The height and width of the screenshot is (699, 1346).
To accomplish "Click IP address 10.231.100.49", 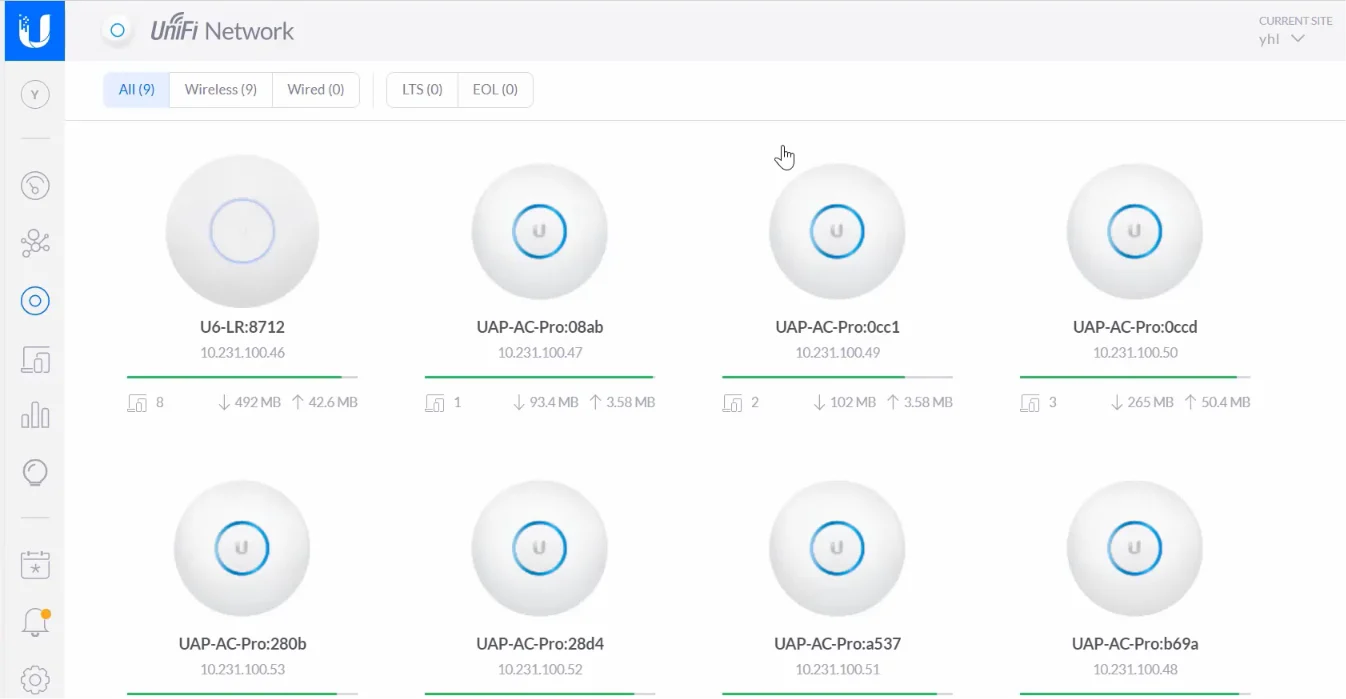I will 837,353.
